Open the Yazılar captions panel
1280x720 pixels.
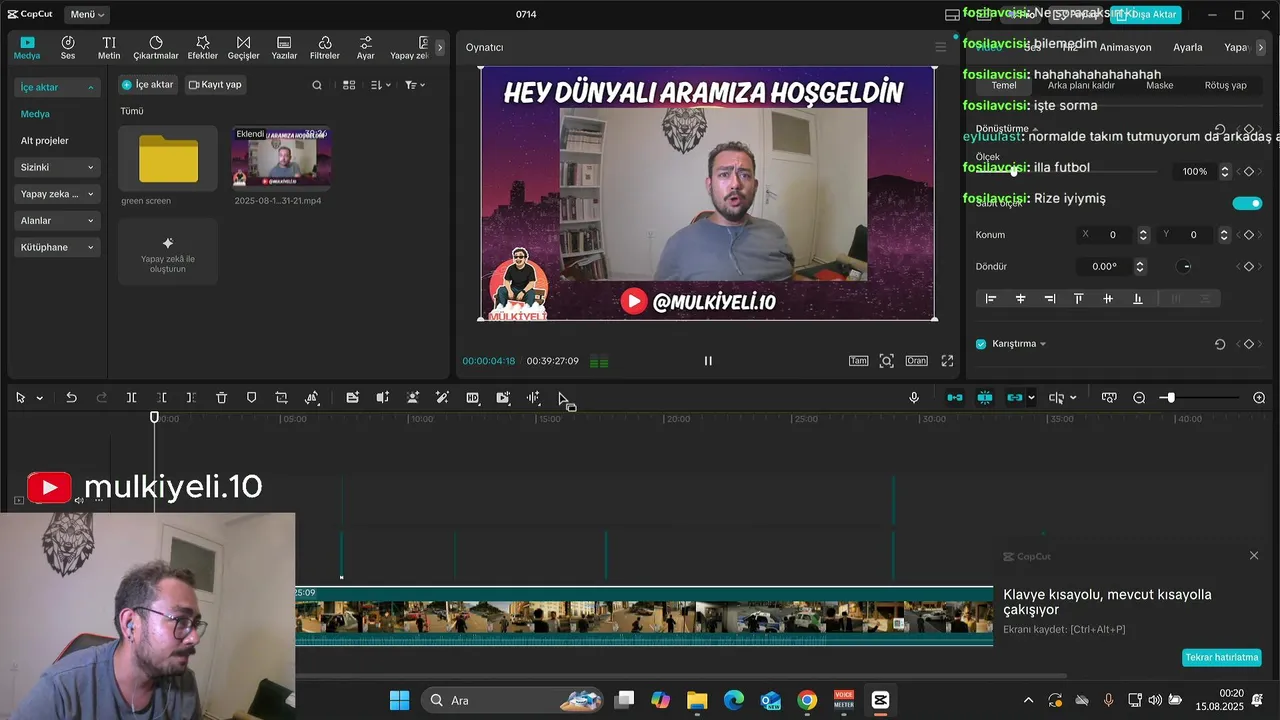click(284, 48)
